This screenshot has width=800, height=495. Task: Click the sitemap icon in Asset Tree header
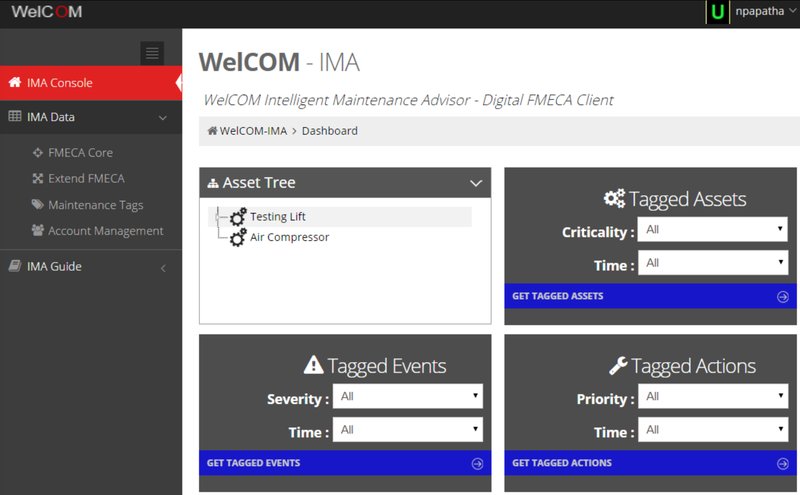pos(213,183)
